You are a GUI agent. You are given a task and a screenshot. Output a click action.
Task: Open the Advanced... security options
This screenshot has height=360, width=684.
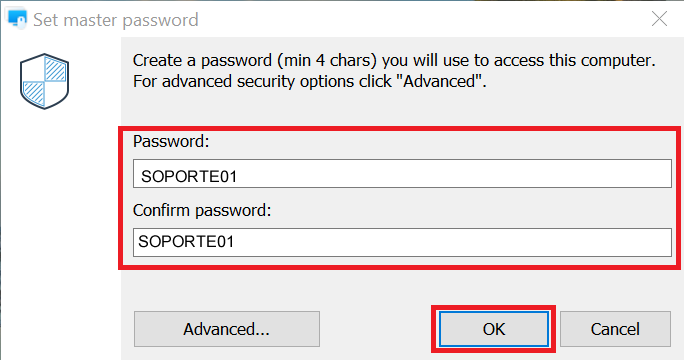click(227, 329)
